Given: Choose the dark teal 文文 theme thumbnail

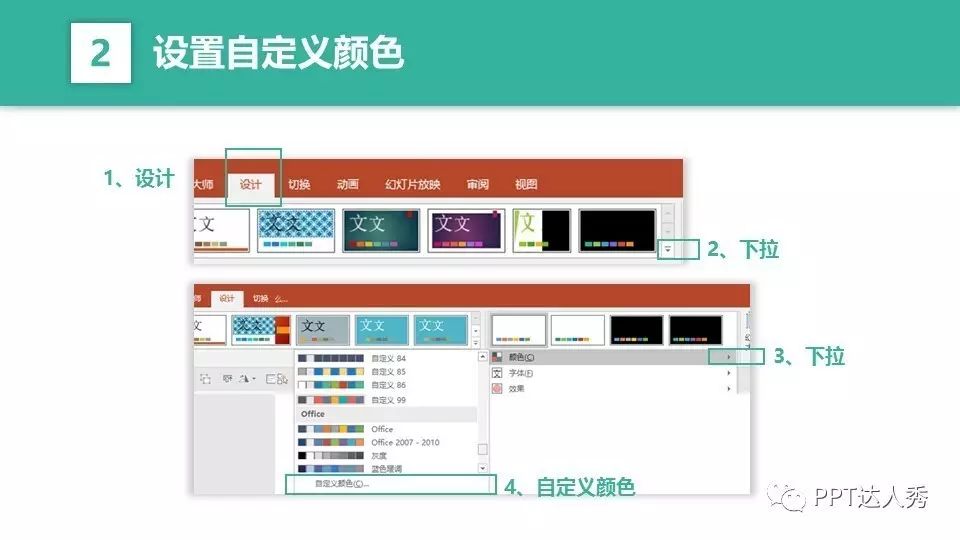Looking at the screenshot, I should pos(382,231).
